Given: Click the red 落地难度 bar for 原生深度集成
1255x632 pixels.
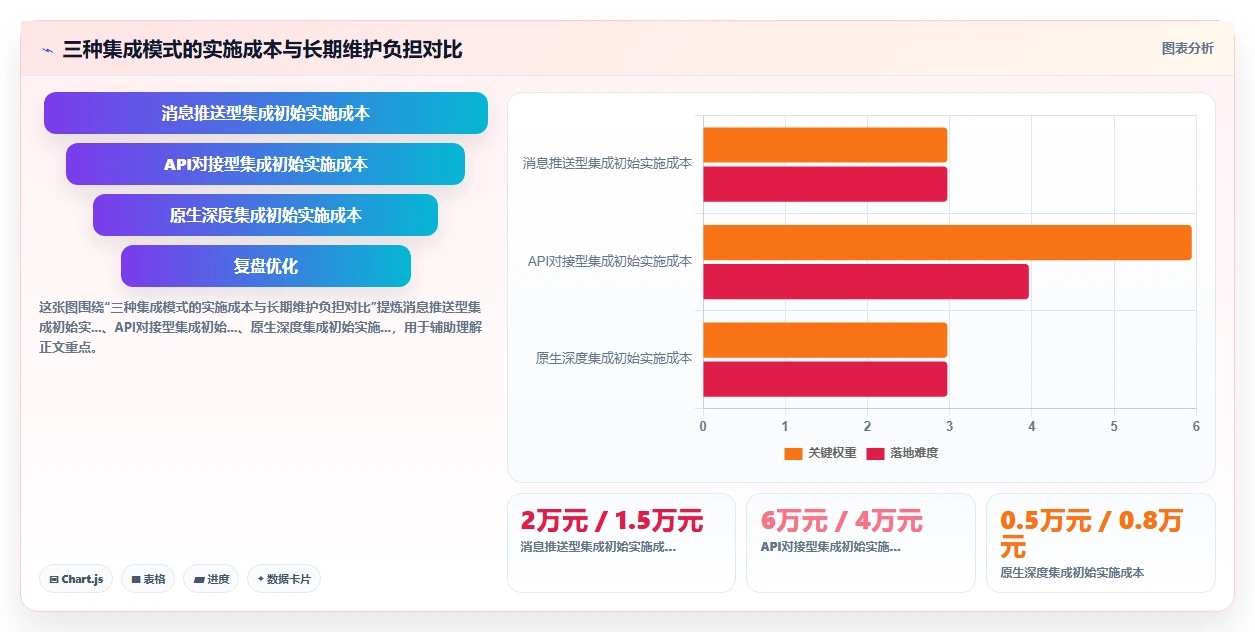Looking at the screenshot, I should click(x=825, y=379).
